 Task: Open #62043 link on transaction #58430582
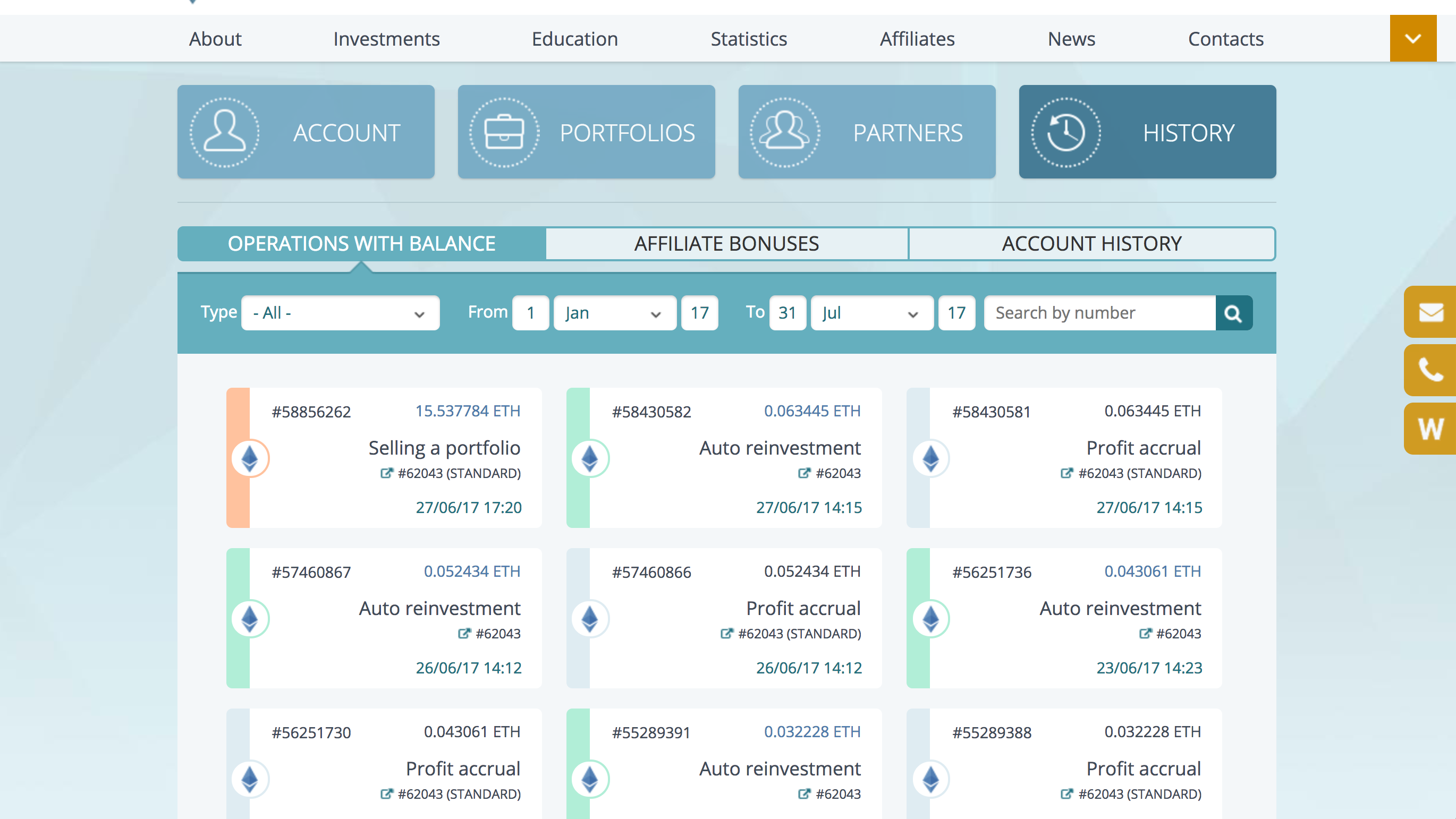[x=839, y=473]
